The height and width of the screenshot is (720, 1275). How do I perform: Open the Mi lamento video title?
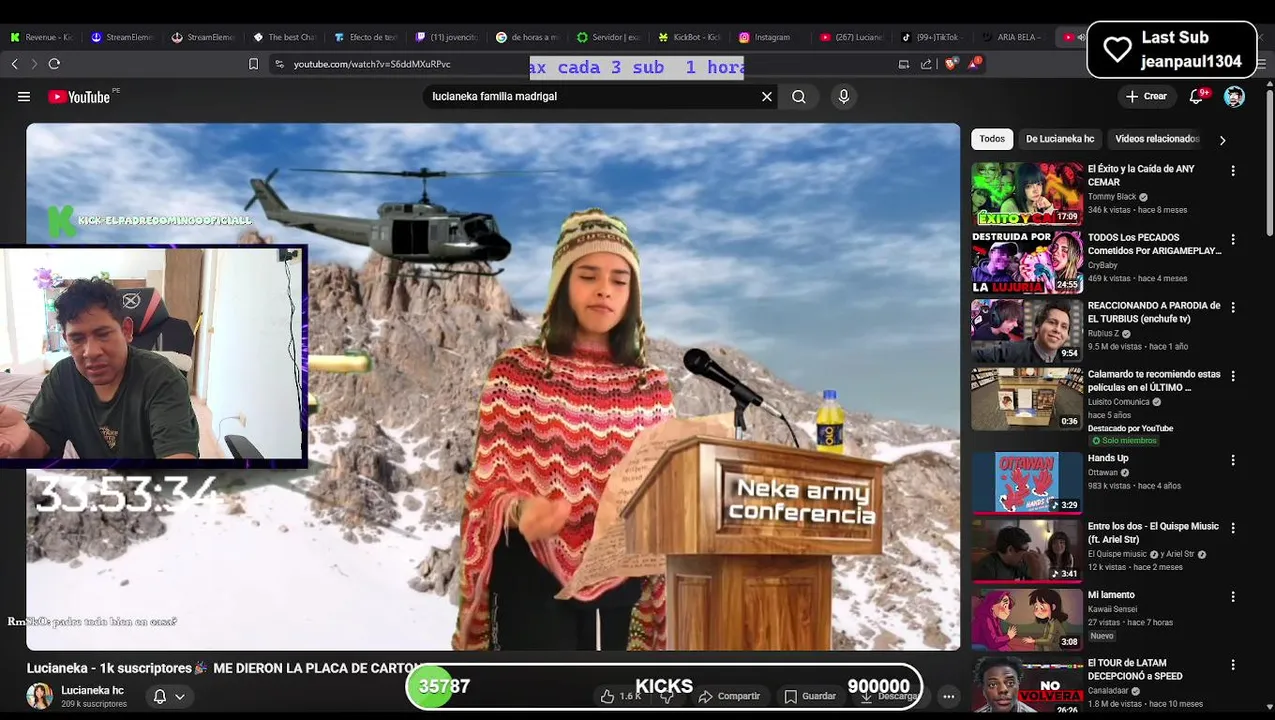tap(1110, 595)
